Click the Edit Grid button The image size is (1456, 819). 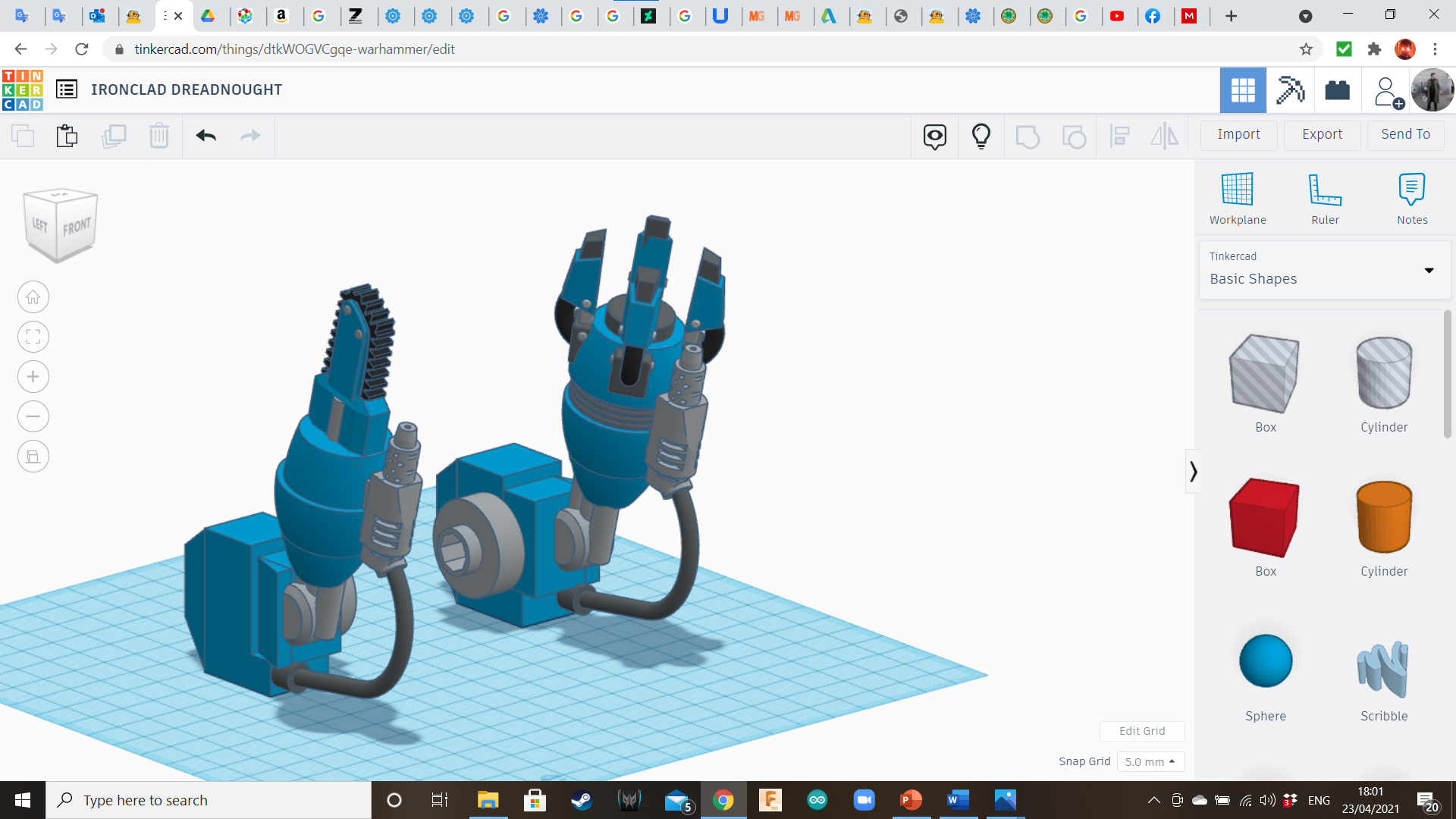tap(1141, 731)
